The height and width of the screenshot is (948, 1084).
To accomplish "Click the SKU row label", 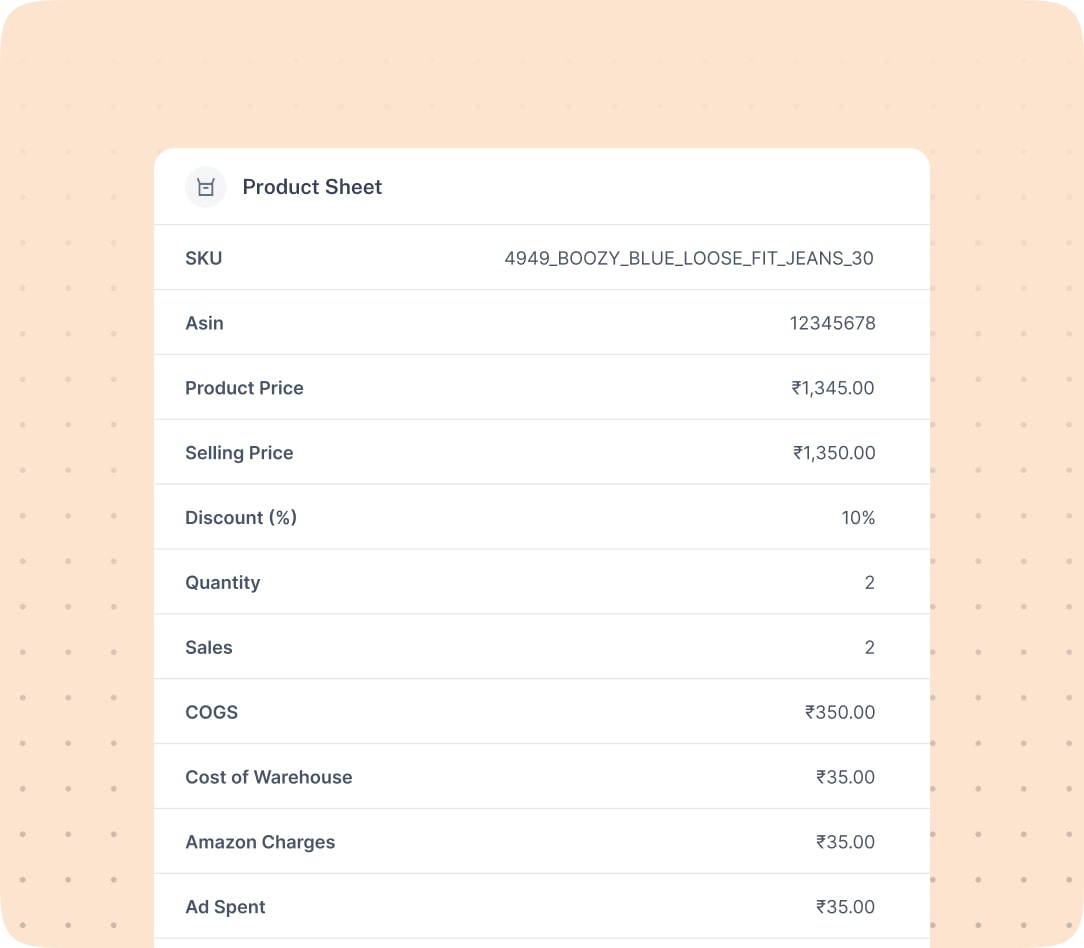I will (x=204, y=259).
